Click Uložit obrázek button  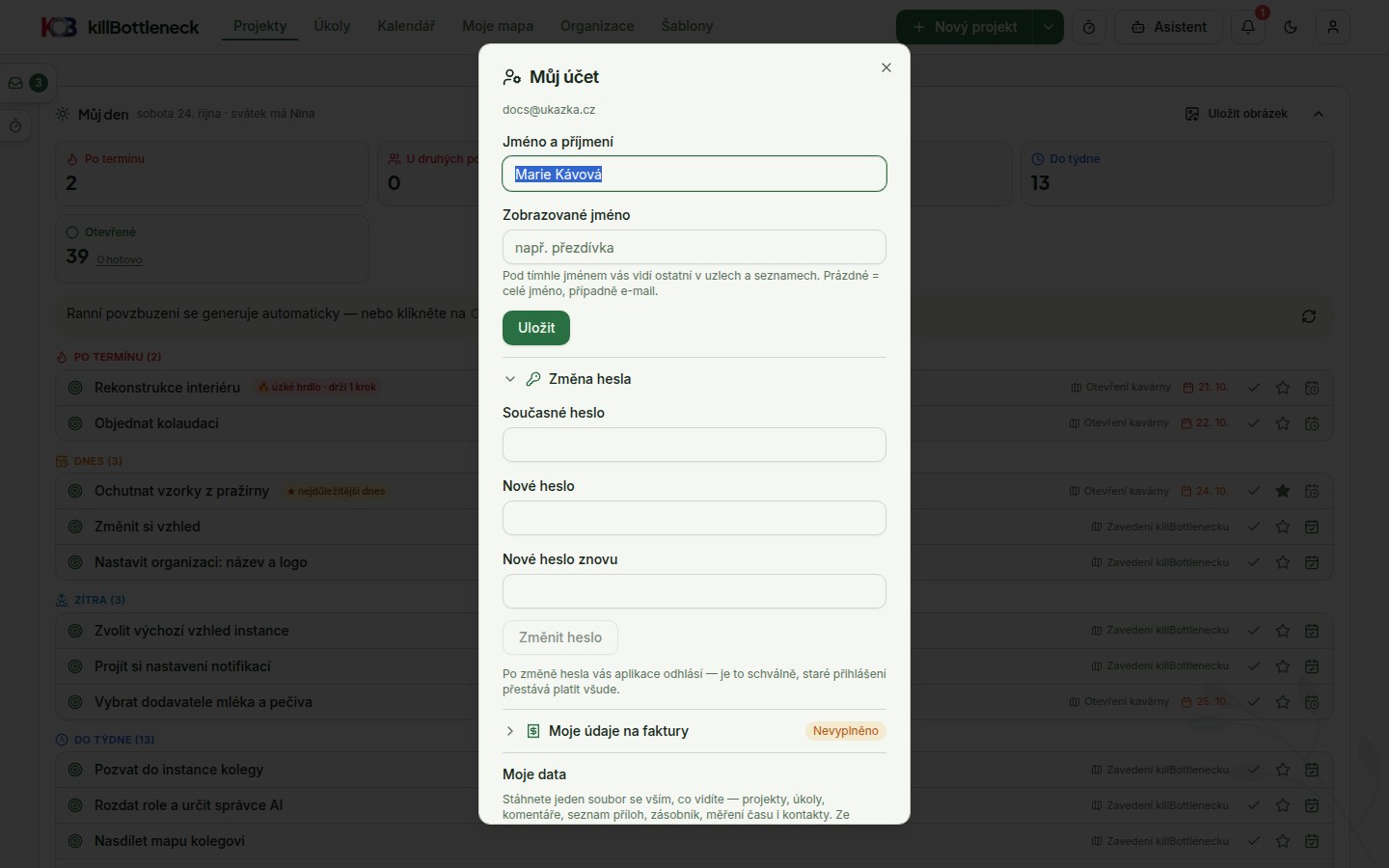[1237, 114]
